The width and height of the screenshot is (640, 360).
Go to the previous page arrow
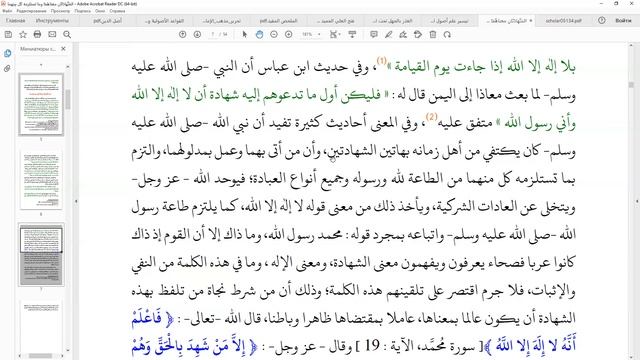click(x=182, y=35)
